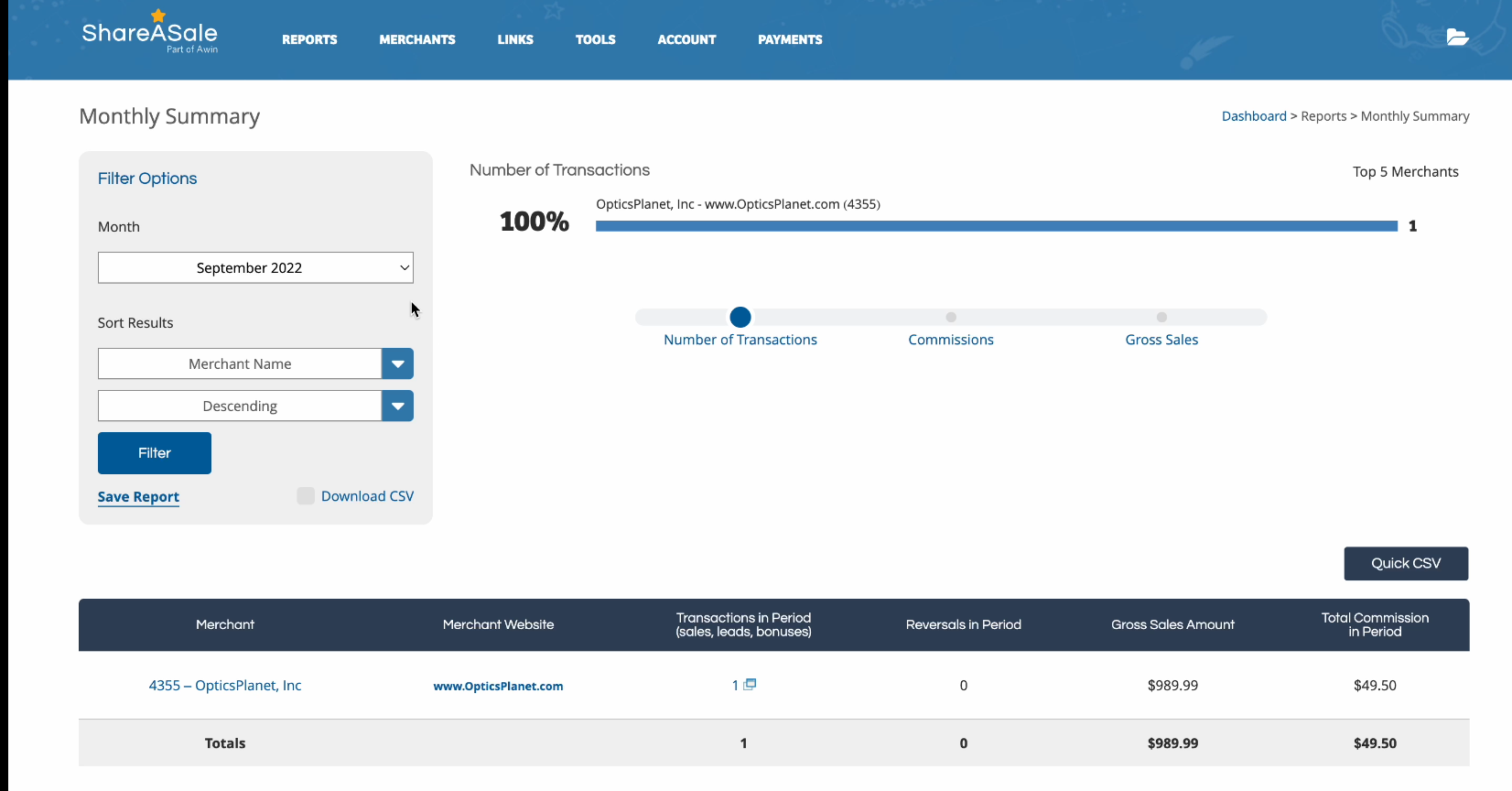Screen dimensions: 1512x791
Task: Tick the Download CSV checkbox
Action: [306, 495]
